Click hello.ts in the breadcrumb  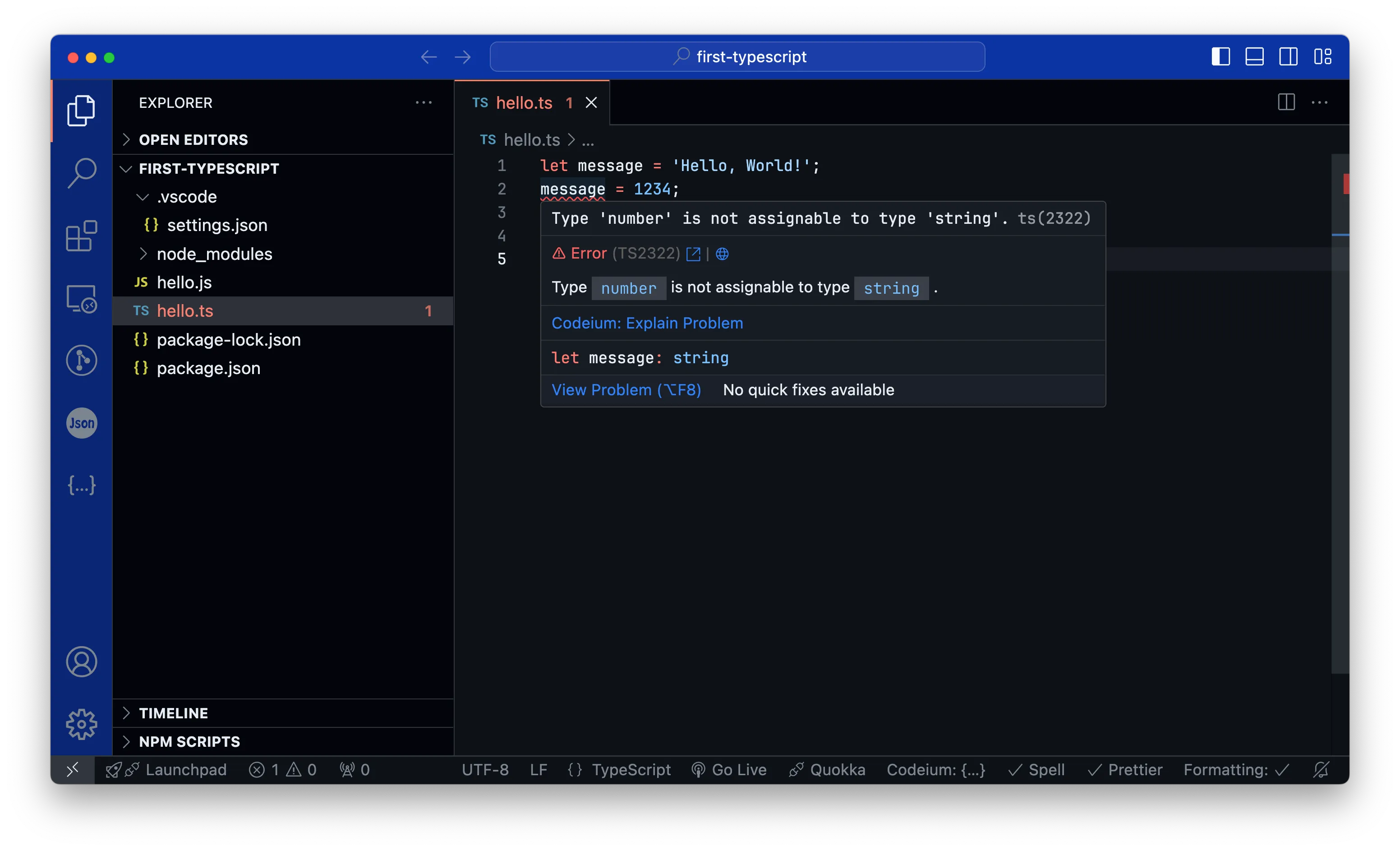point(531,140)
